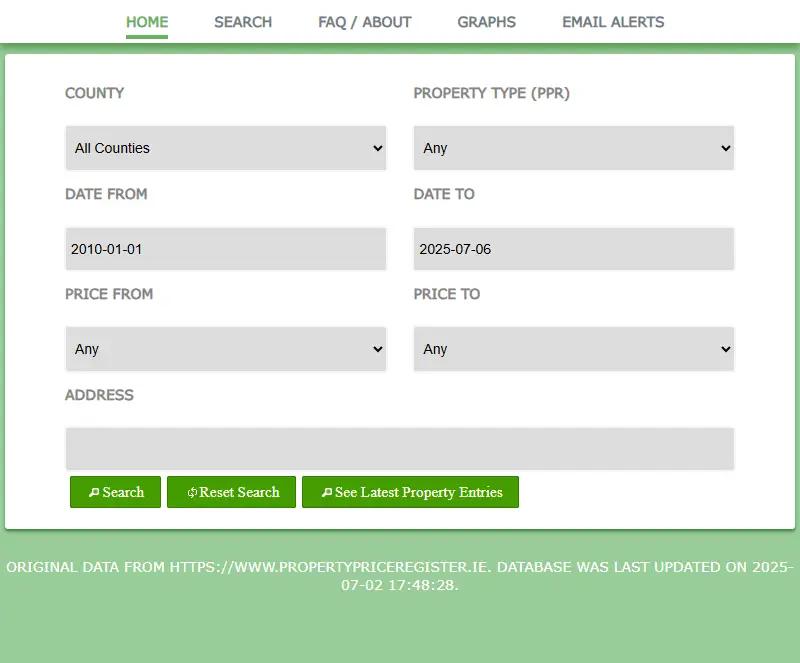Viewport: 800px width, 663px height.
Task: Click the green Search button
Action: 115,492
